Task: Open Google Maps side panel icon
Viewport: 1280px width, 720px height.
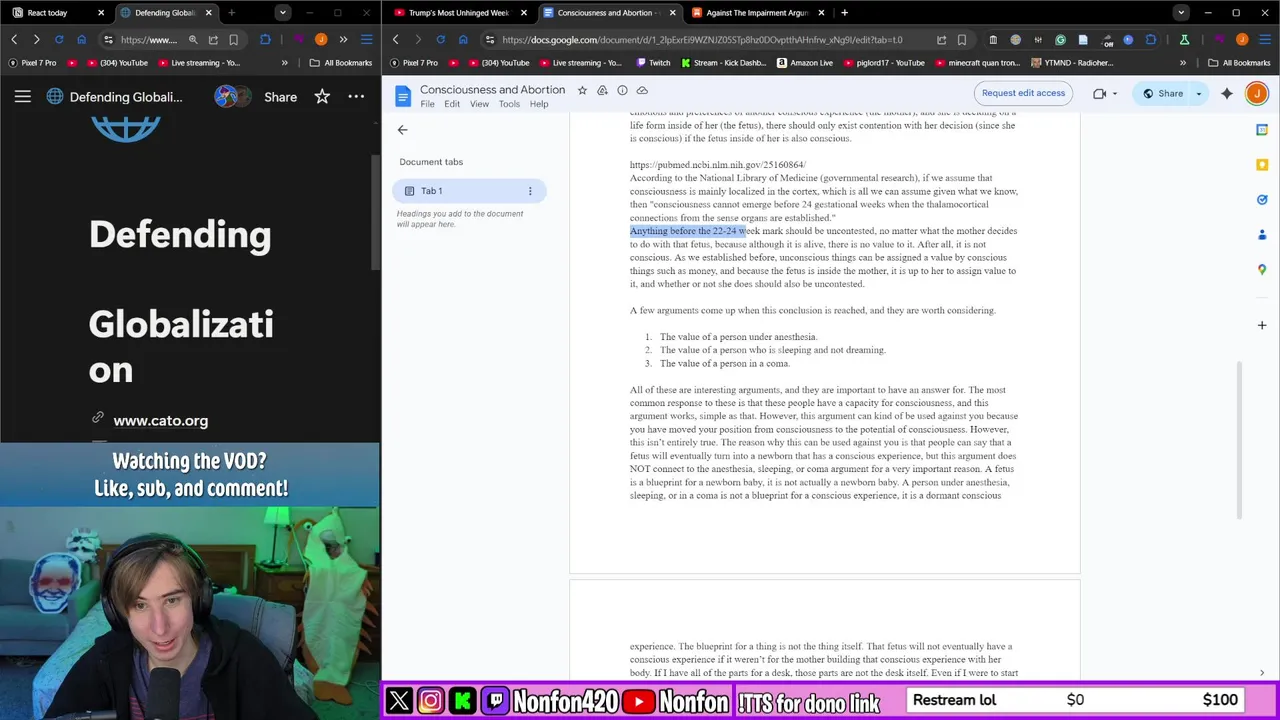Action: pos(1262,270)
